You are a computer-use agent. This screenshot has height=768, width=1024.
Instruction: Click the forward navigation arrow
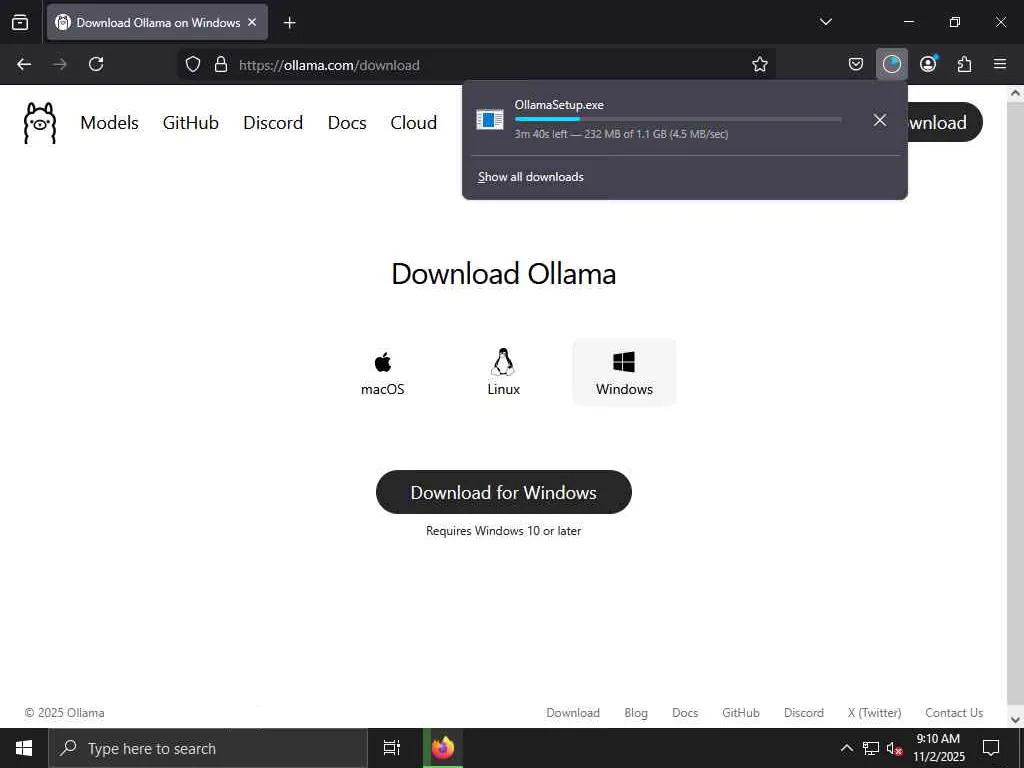tap(59, 64)
